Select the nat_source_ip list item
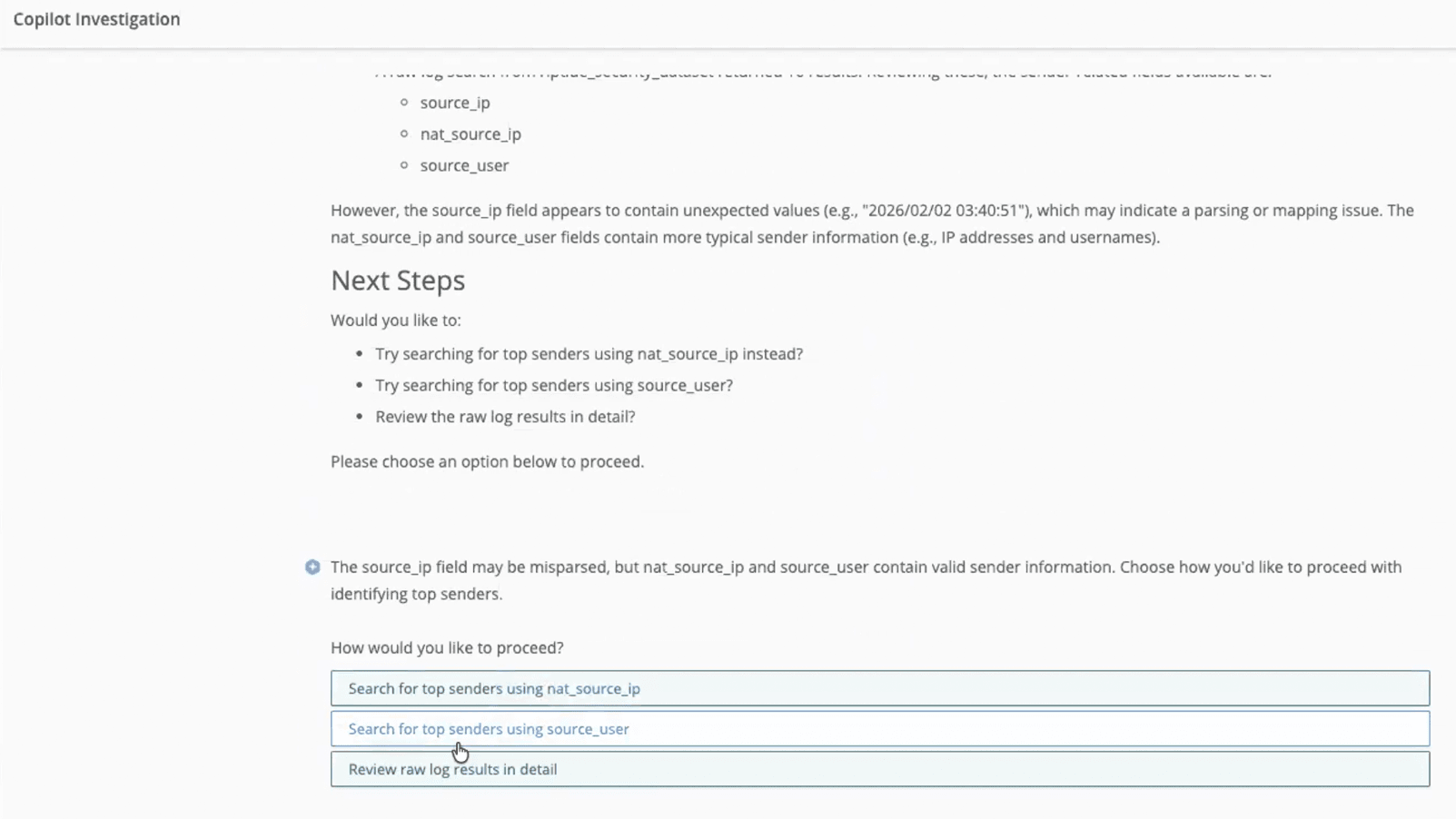 pyautogui.click(x=470, y=134)
